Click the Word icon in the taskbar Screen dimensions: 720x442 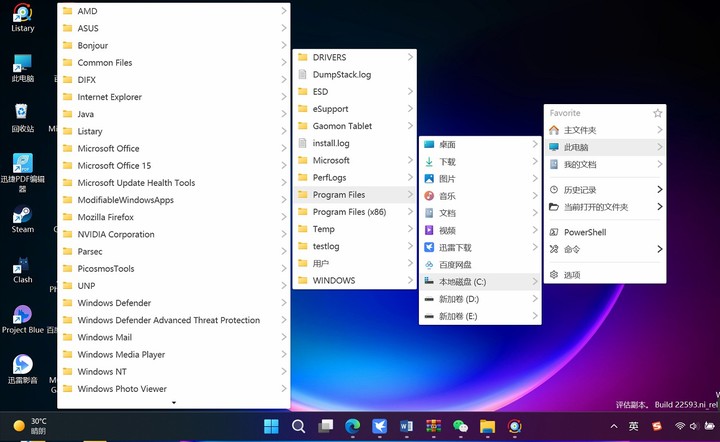406,426
